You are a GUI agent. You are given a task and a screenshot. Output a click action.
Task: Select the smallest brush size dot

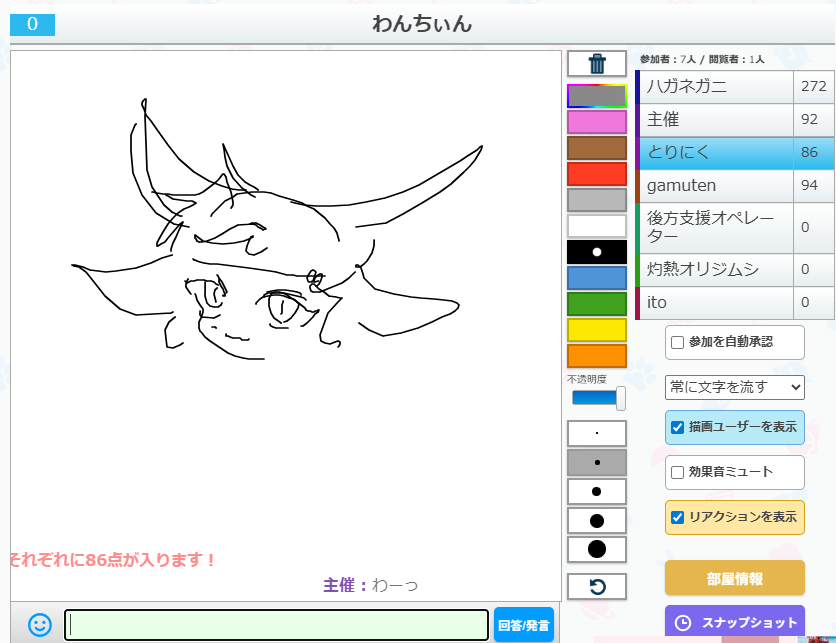(597, 433)
